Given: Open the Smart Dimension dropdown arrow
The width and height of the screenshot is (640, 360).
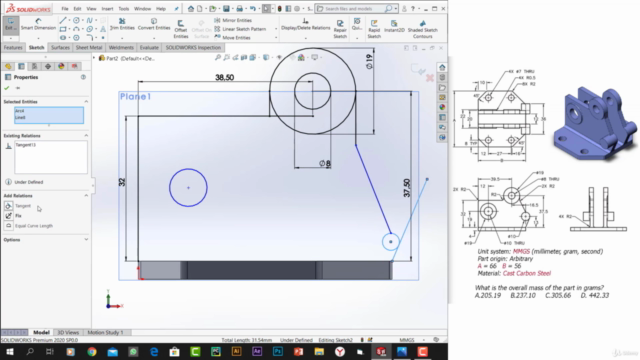Looking at the screenshot, I should click(38, 38).
